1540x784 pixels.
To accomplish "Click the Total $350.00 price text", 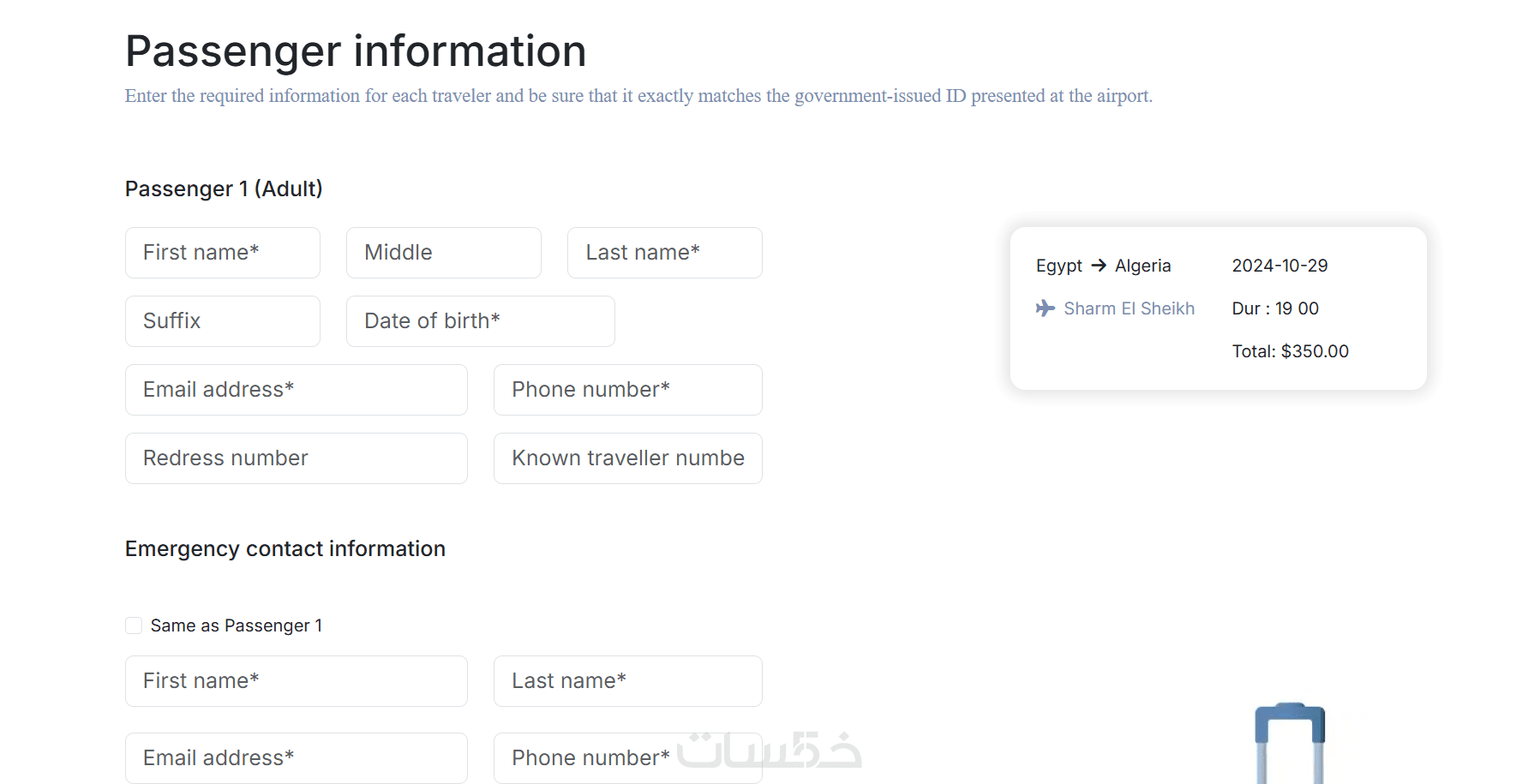I will tap(1290, 351).
